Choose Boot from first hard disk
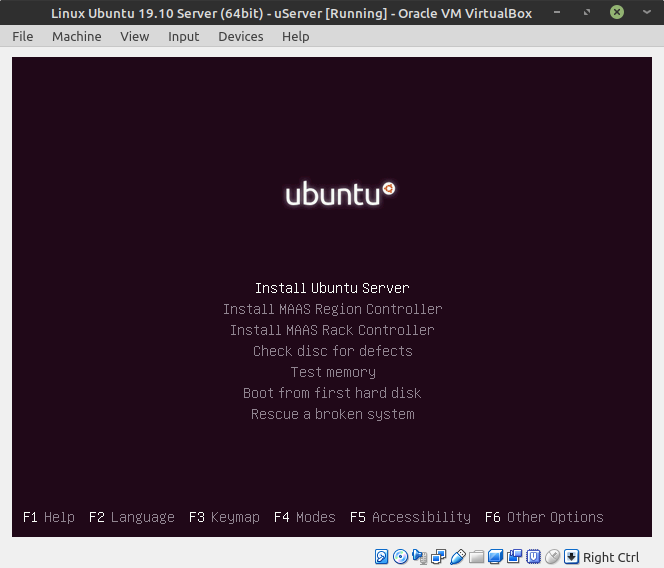Image resolution: width=664 pixels, height=568 pixels. click(332, 393)
